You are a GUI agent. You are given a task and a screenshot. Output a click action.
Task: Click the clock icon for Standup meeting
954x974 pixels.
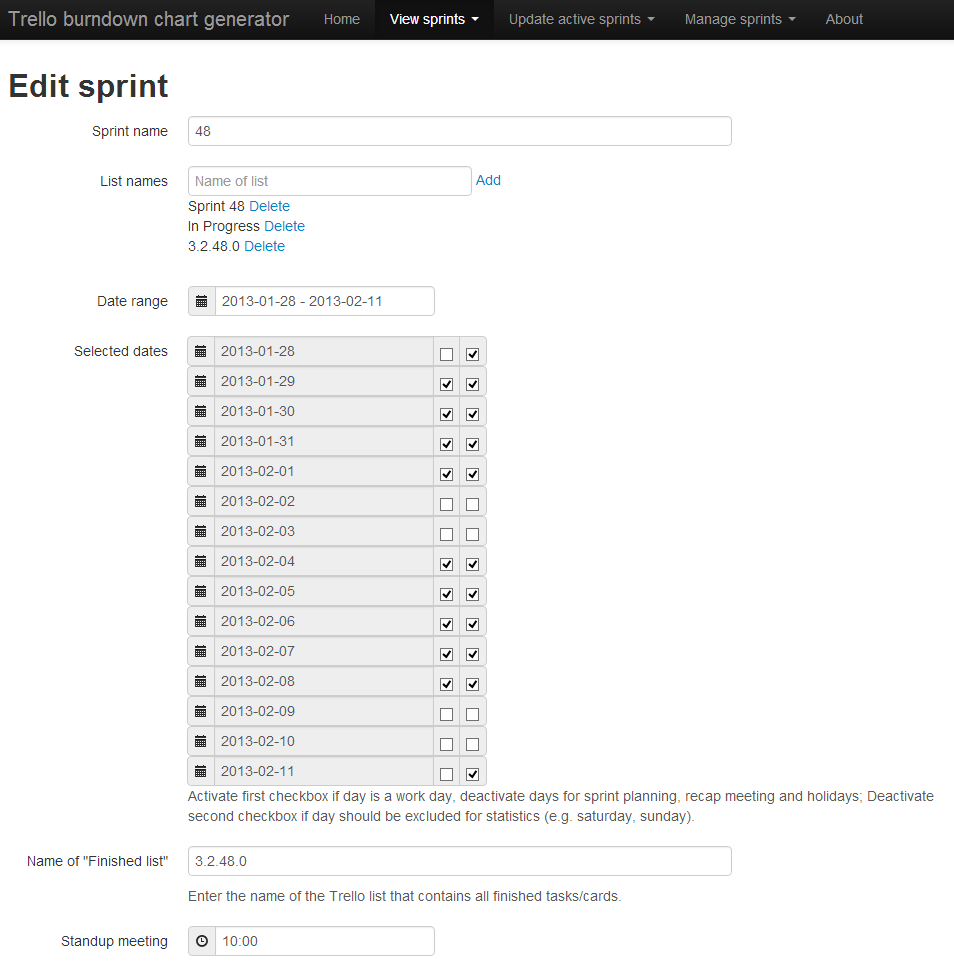point(202,941)
